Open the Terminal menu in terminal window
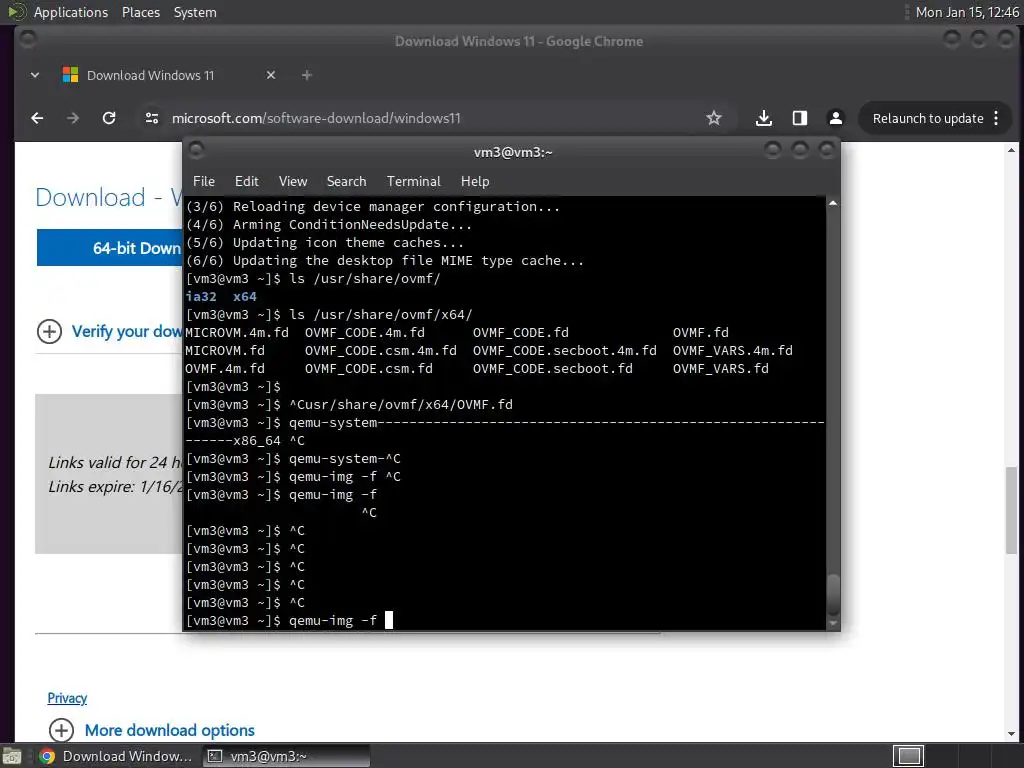 413,182
